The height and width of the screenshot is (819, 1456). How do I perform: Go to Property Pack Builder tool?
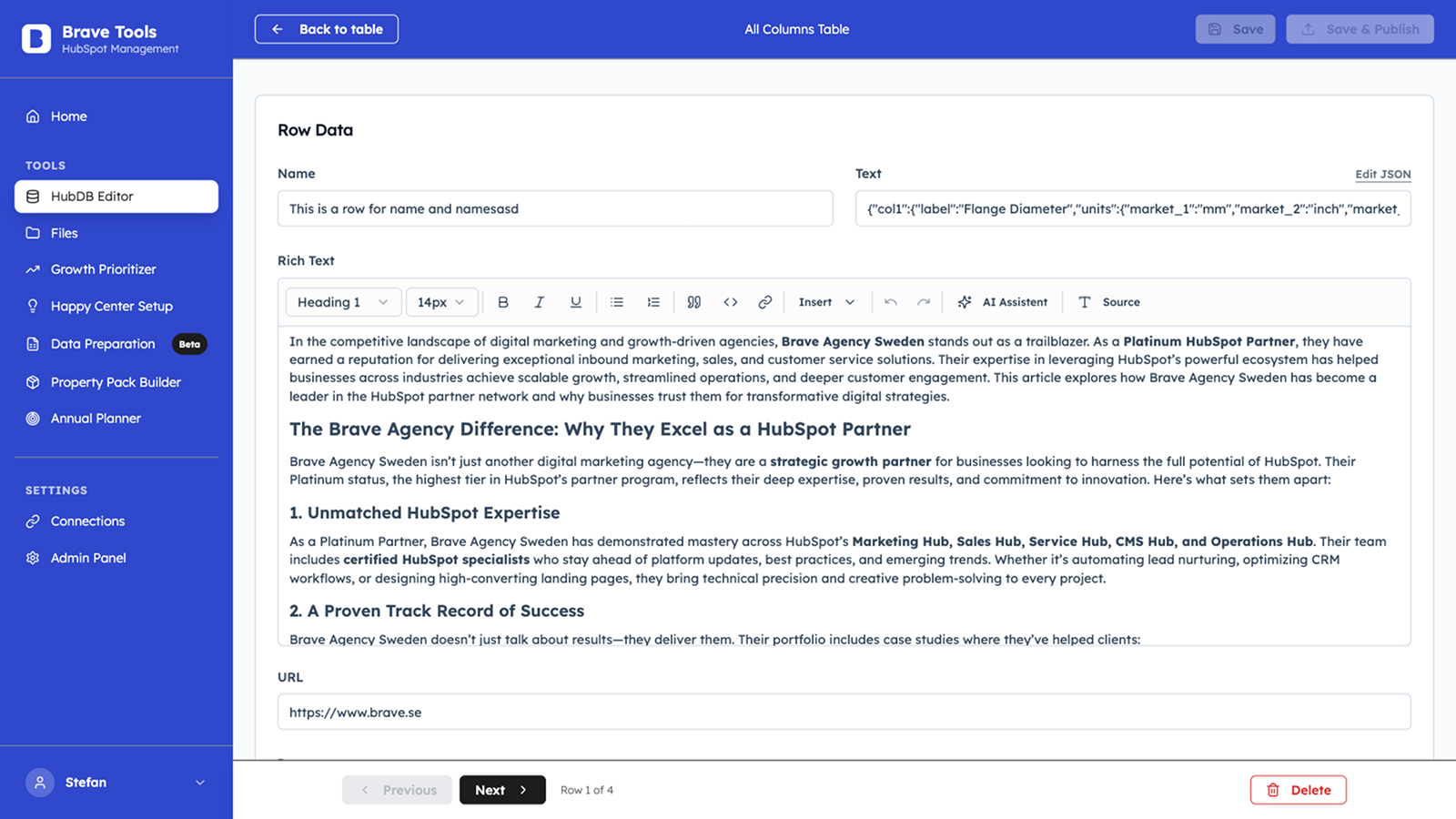116,382
